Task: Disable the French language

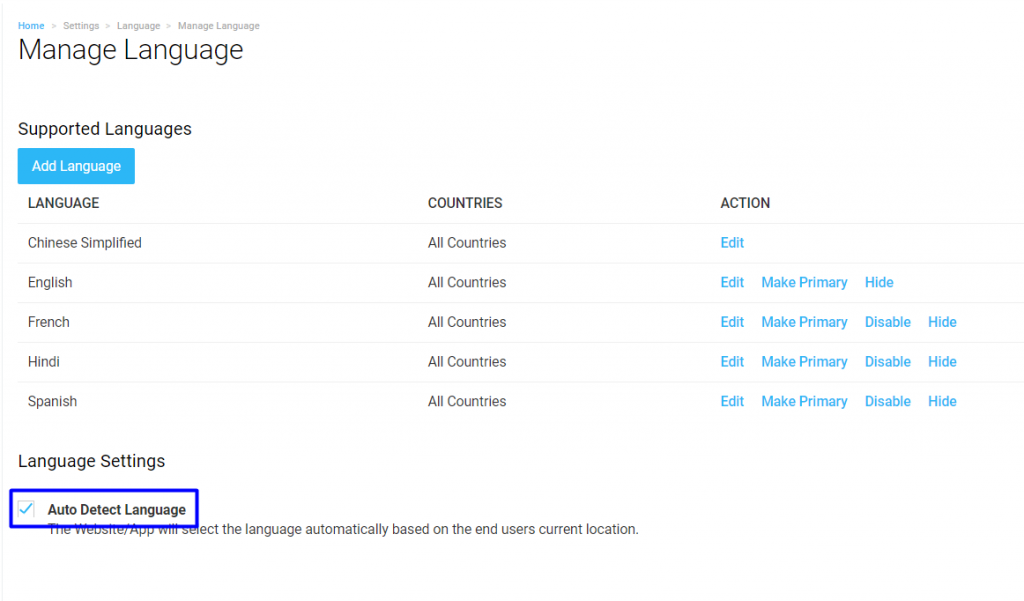Action: pyautogui.click(x=887, y=321)
